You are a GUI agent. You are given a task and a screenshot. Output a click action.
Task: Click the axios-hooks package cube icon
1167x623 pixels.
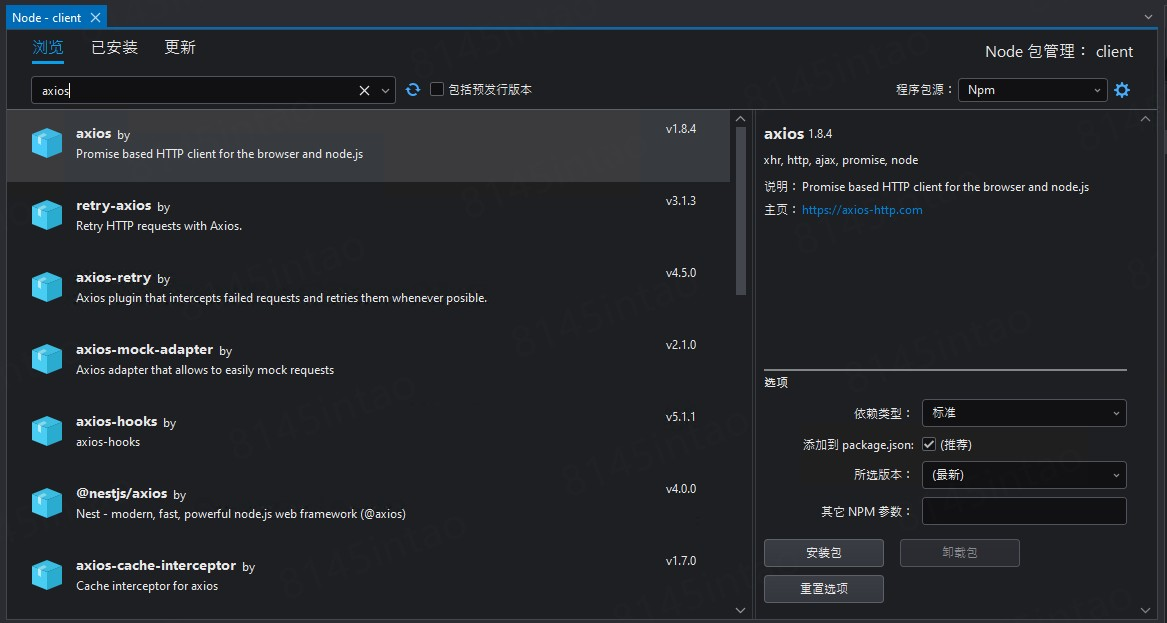47,431
